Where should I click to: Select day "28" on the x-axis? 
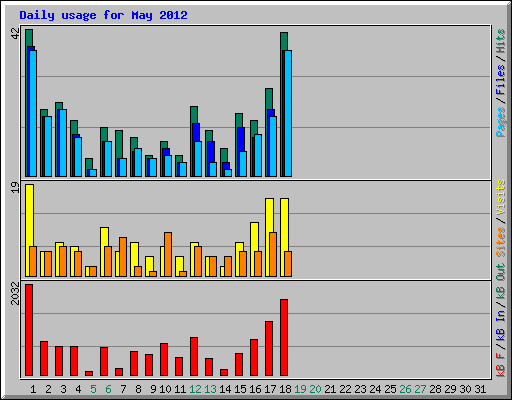coord(435,389)
